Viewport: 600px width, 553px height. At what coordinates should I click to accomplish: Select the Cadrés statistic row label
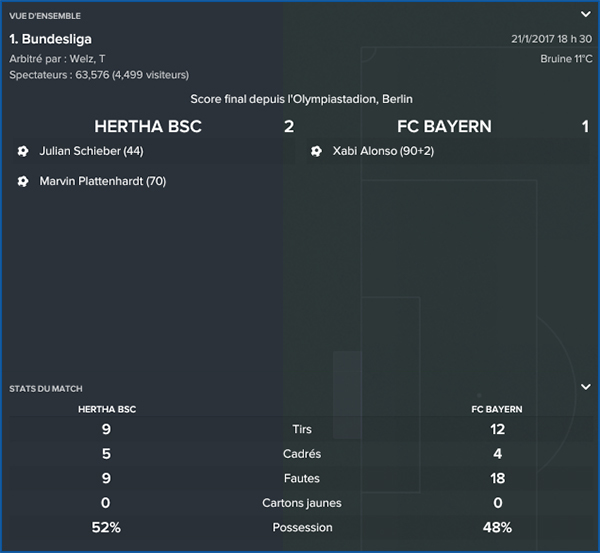[302, 454]
